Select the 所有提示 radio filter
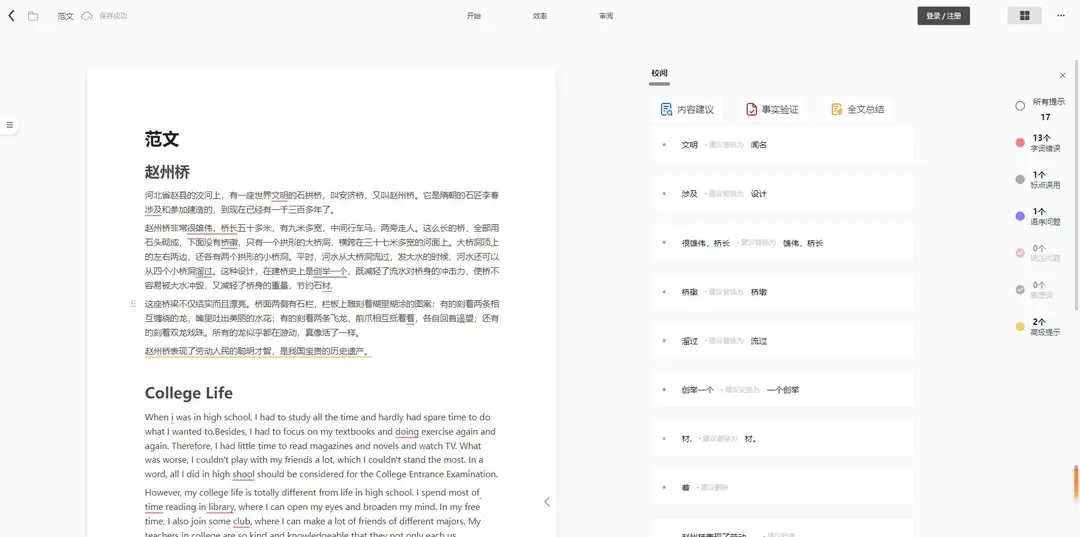1080x537 pixels. click(x=1020, y=105)
